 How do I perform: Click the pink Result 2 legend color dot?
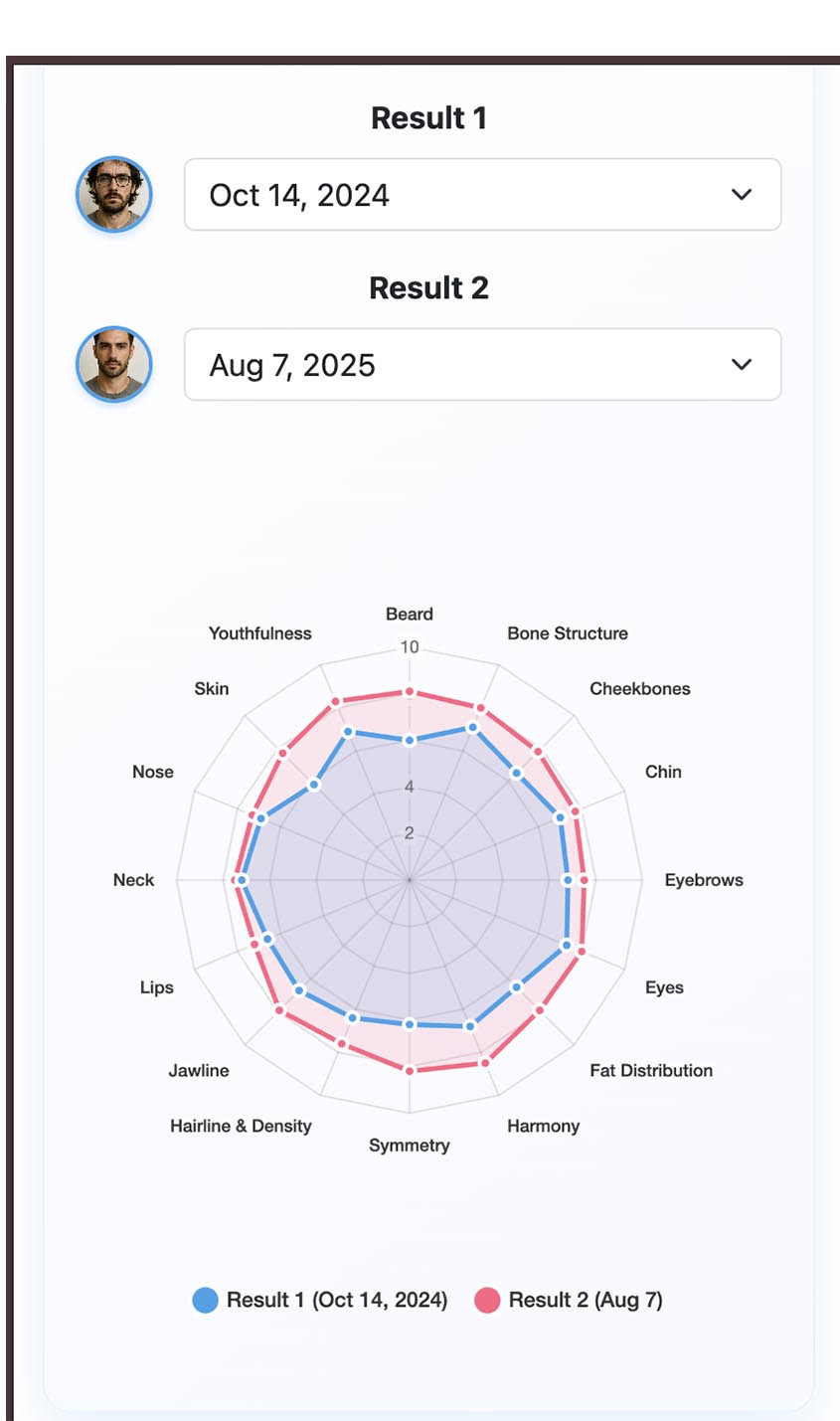[487, 1300]
